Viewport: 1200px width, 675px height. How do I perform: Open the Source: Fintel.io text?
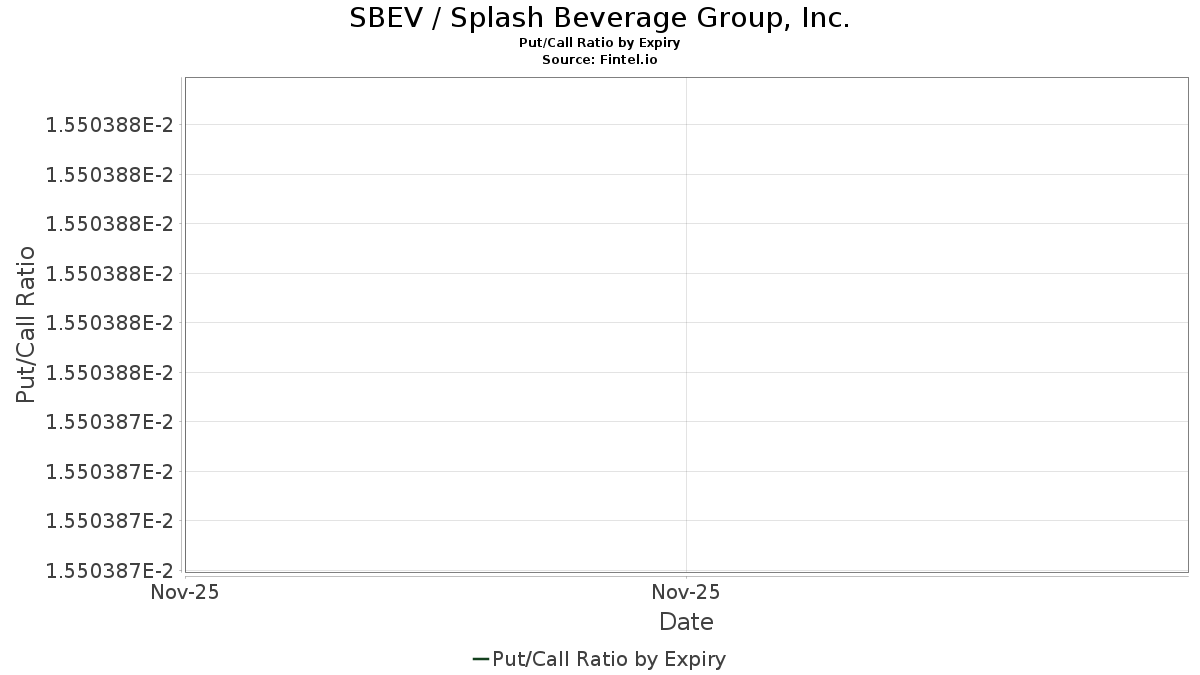(600, 60)
